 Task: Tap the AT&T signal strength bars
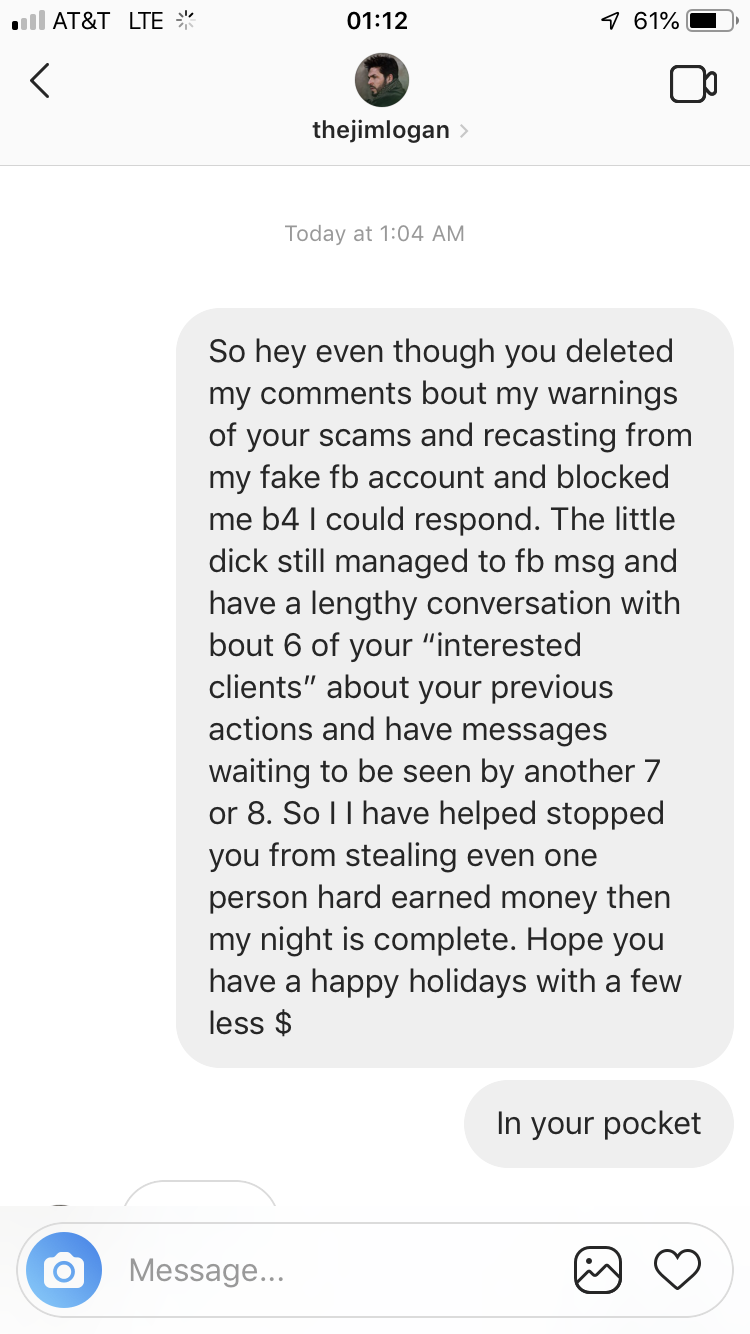(x=27, y=21)
